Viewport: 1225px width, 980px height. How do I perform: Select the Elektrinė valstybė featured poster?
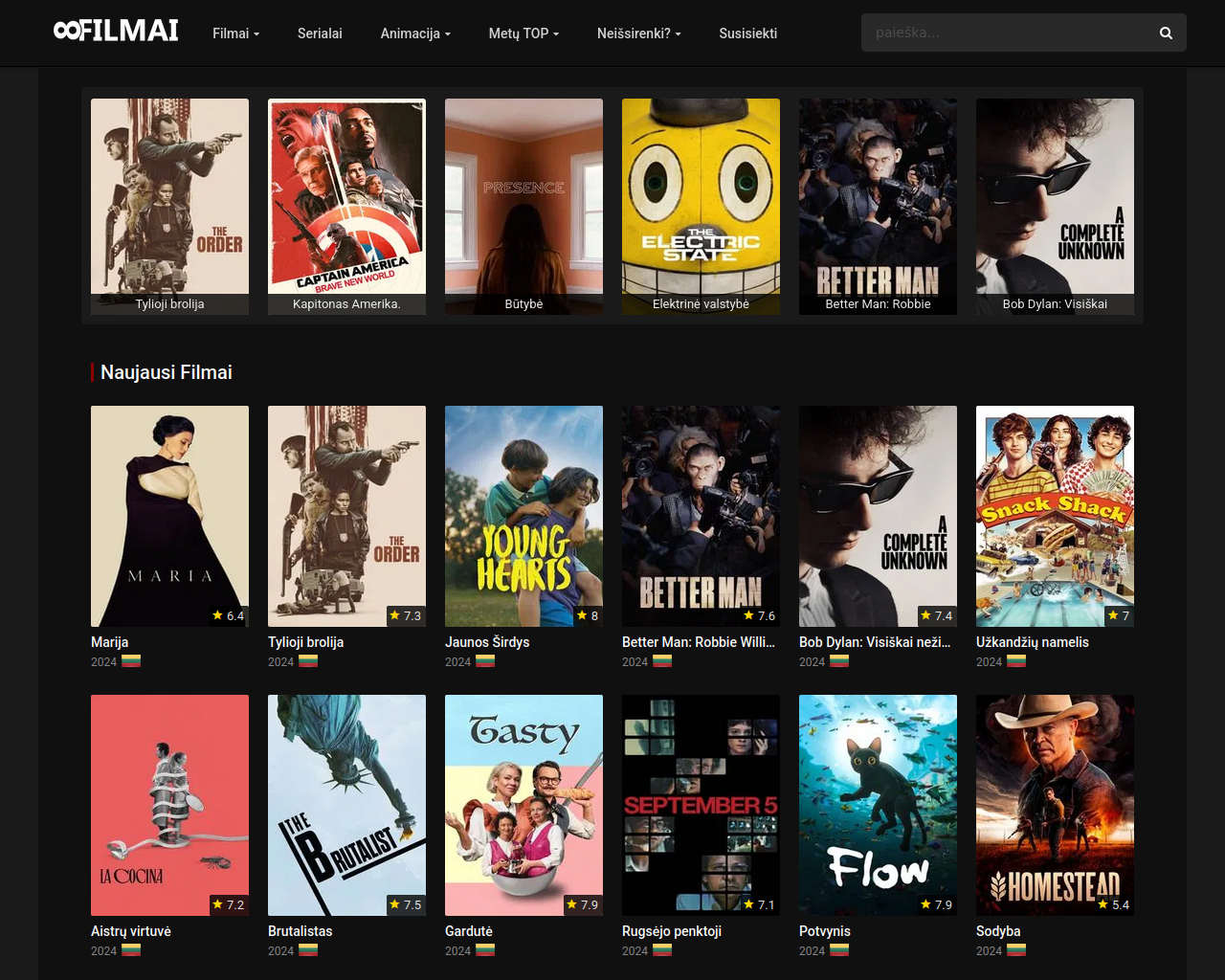[701, 207]
